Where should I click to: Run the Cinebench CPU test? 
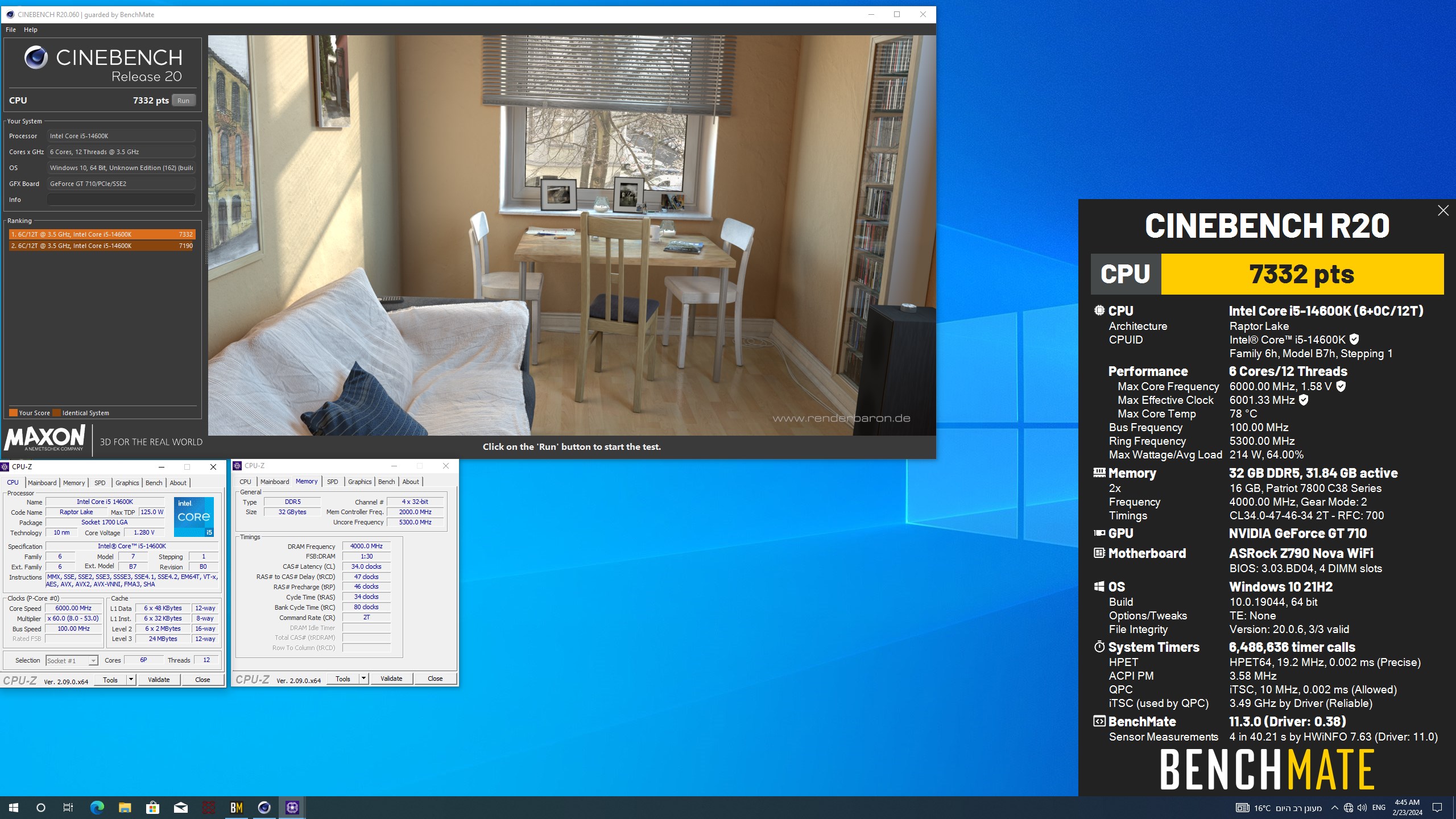point(183,101)
